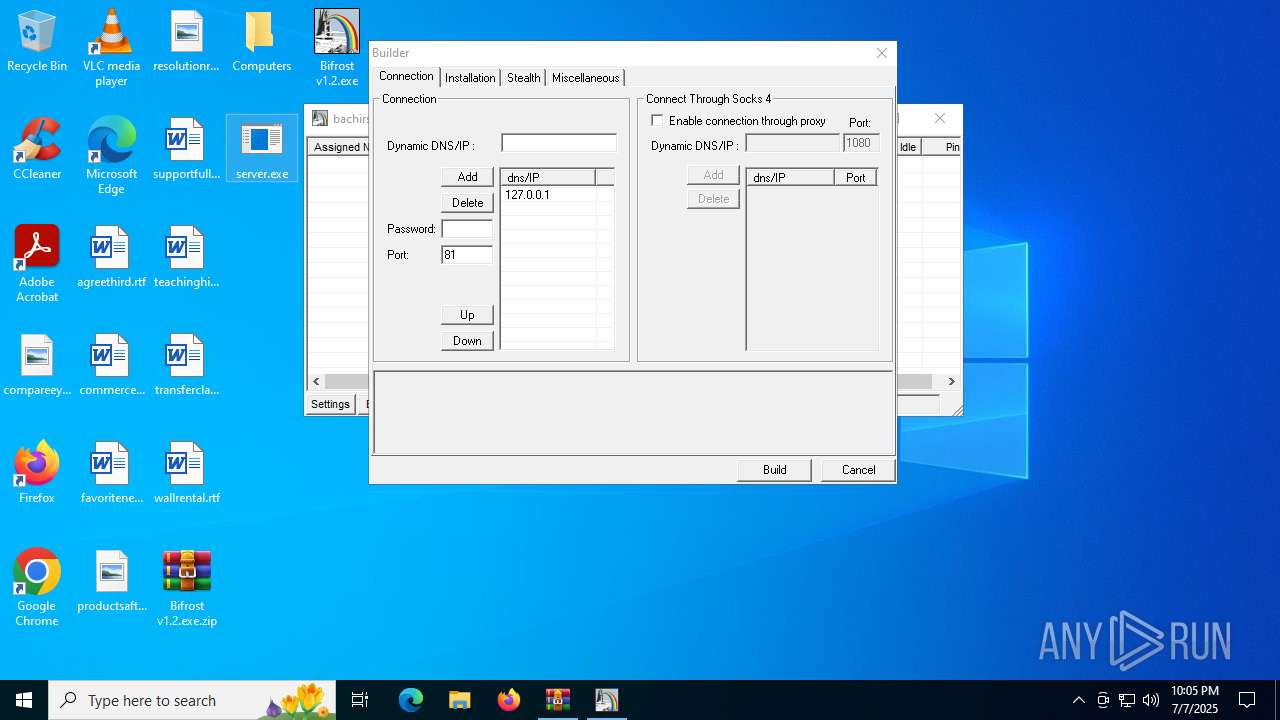1280x720 pixels.
Task: Click the Build button
Action: pos(774,470)
